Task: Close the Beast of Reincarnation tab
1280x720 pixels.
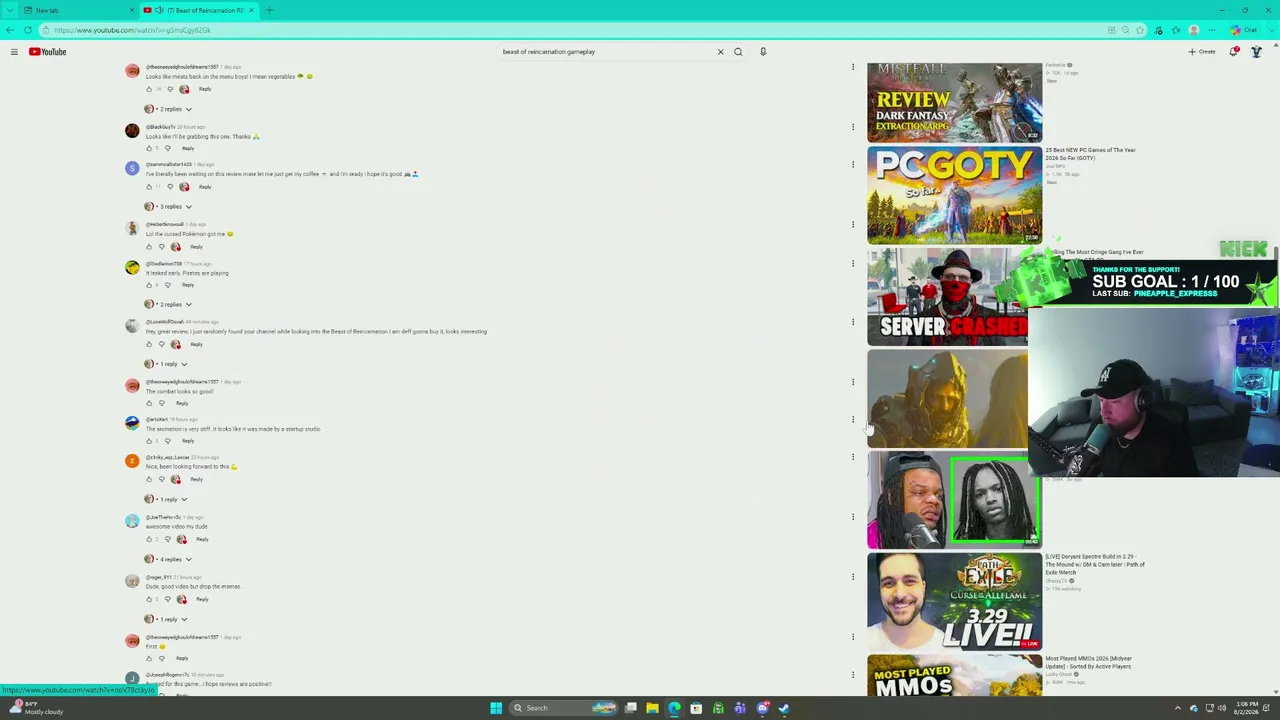Action: point(251,10)
